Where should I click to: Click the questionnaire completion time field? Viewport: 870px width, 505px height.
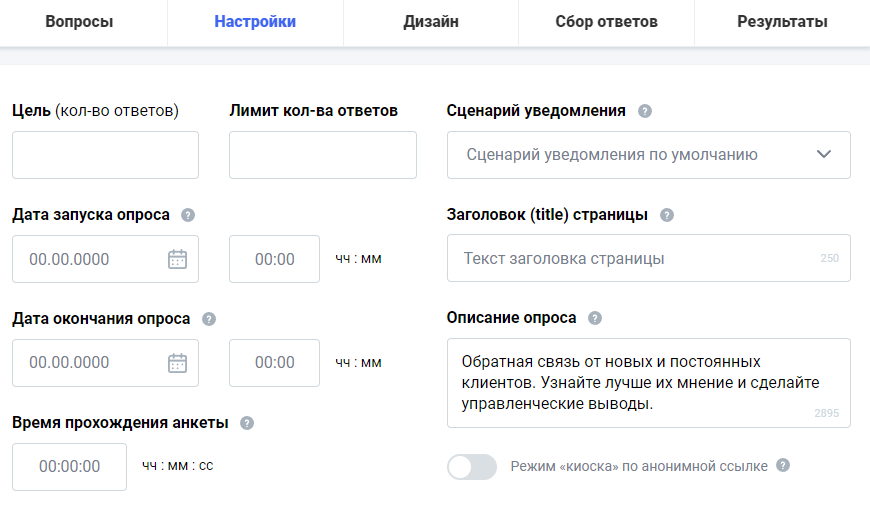70,467
